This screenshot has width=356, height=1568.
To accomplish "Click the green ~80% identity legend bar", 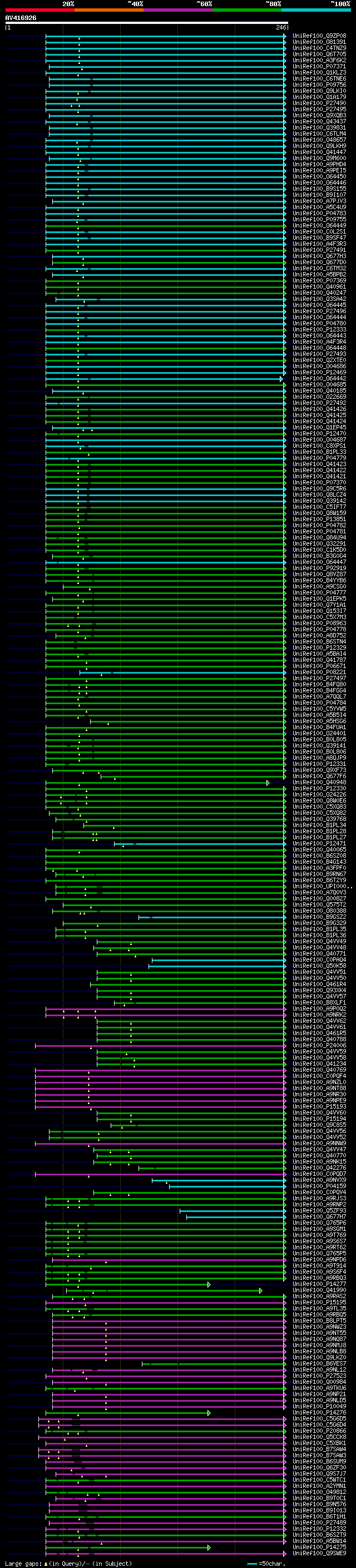I will tap(247, 10).
